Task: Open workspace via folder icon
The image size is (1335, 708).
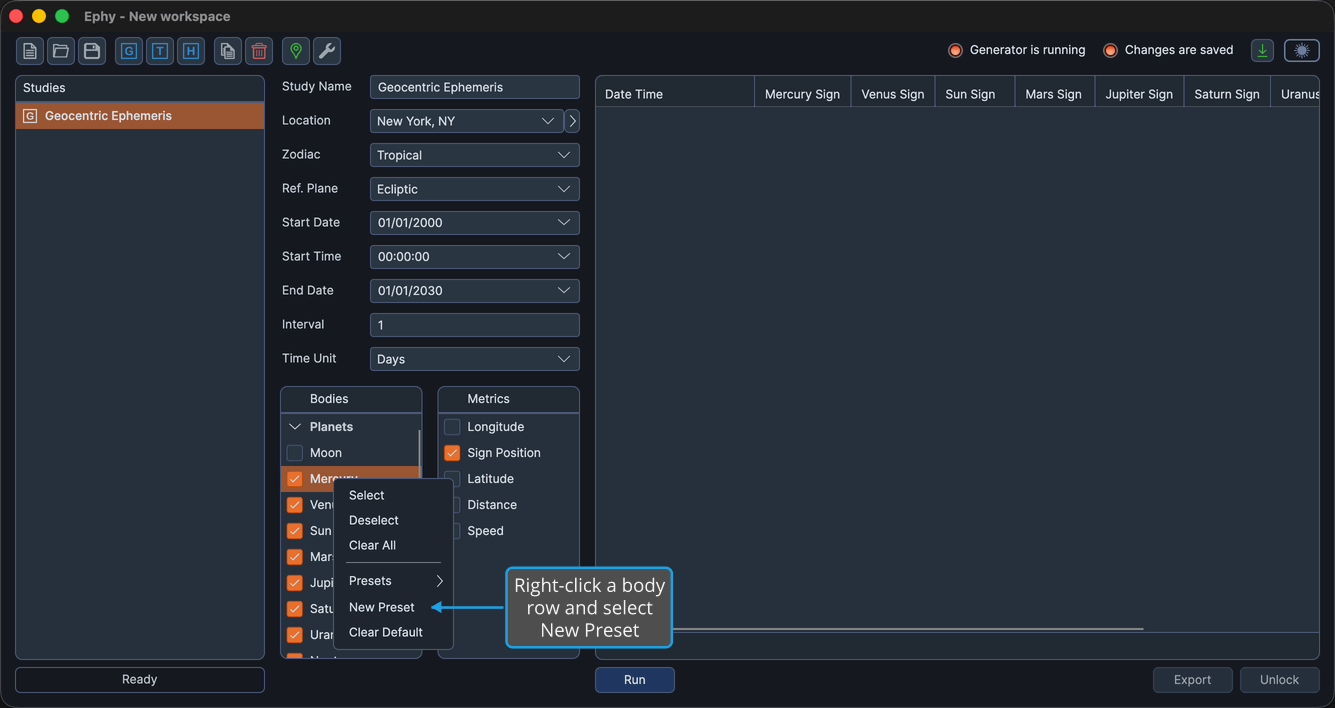Action: pyautogui.click(x=61, y=51)
